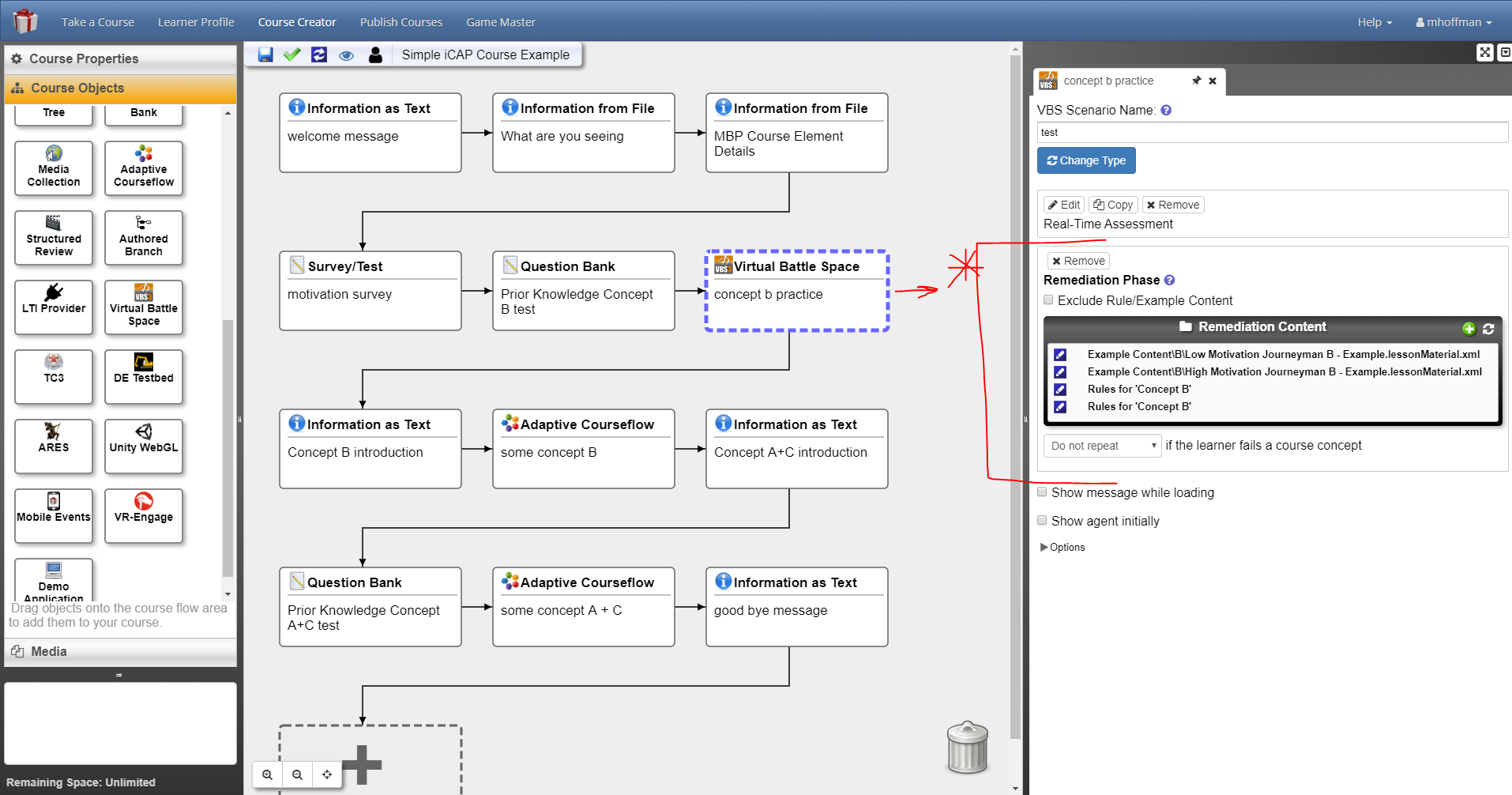
Task: Click the GIFT gift-box logo
Action: tap(25, 21)
